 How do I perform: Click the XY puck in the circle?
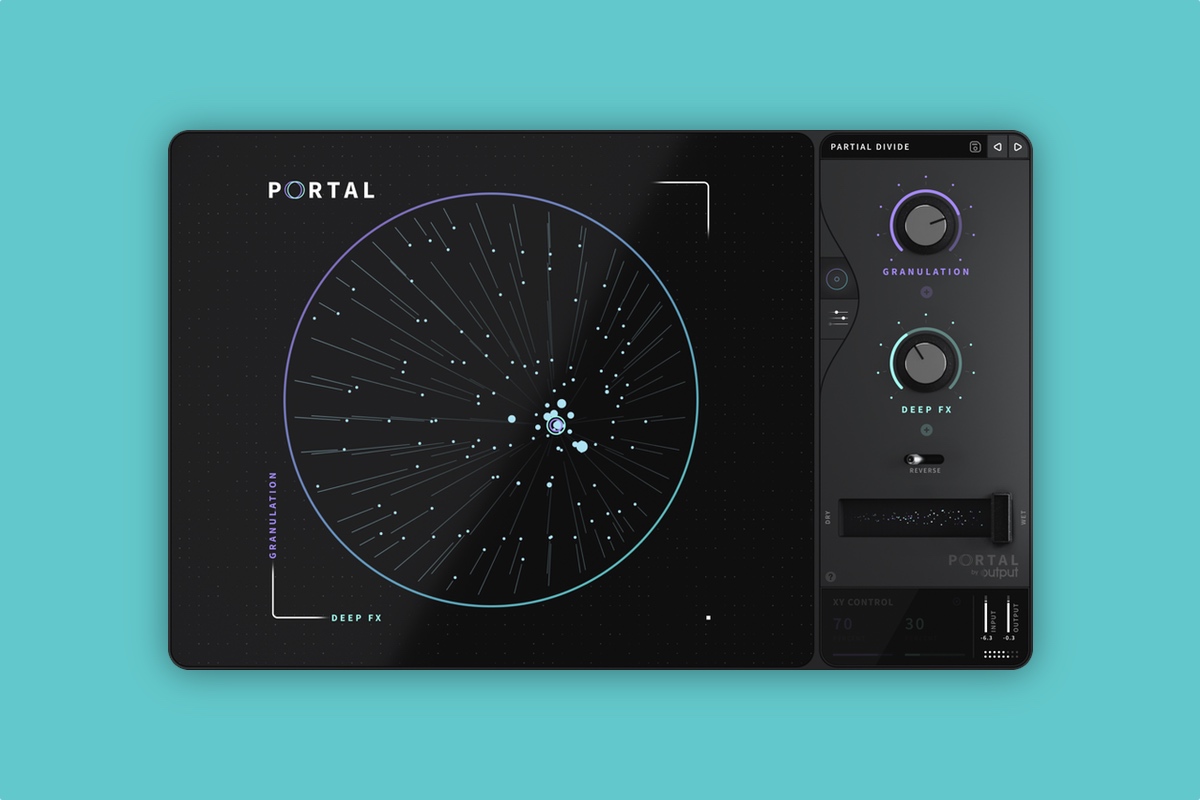[558, 425]
